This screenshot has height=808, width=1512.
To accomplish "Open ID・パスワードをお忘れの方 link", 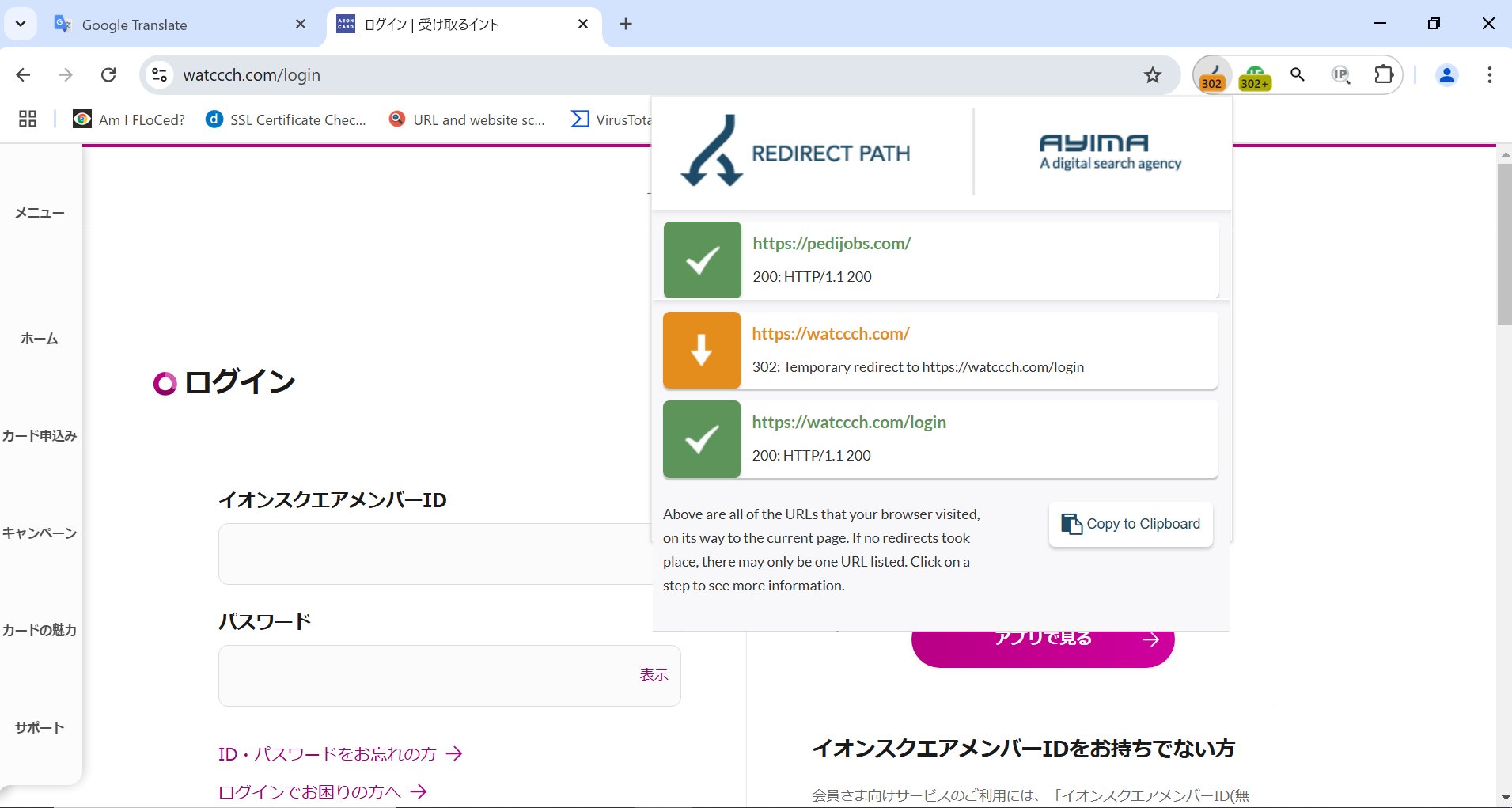I will (340, 754).
